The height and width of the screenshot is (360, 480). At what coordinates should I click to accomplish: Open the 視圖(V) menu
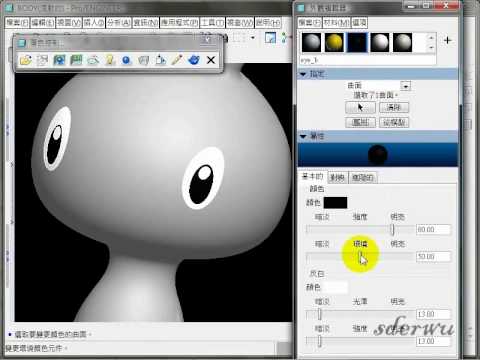pyautogui.click(x=69, y=23)
